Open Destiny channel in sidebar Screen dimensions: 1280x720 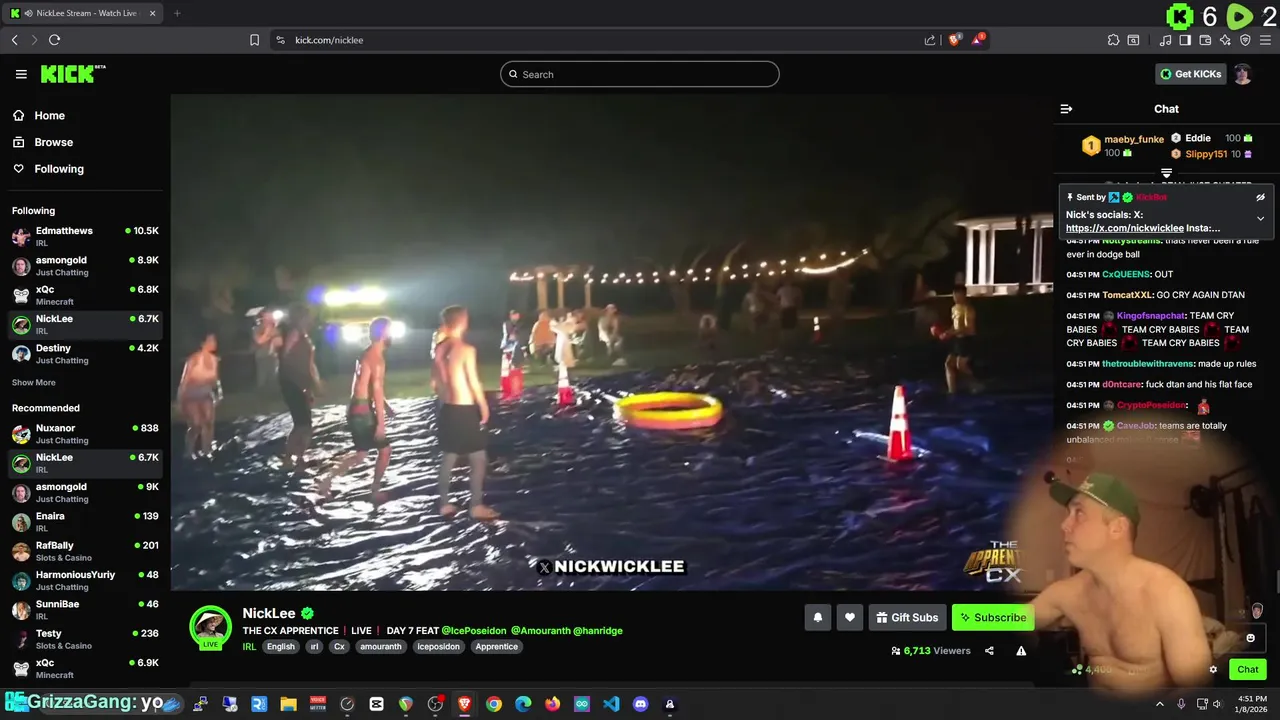coord(85,354)
